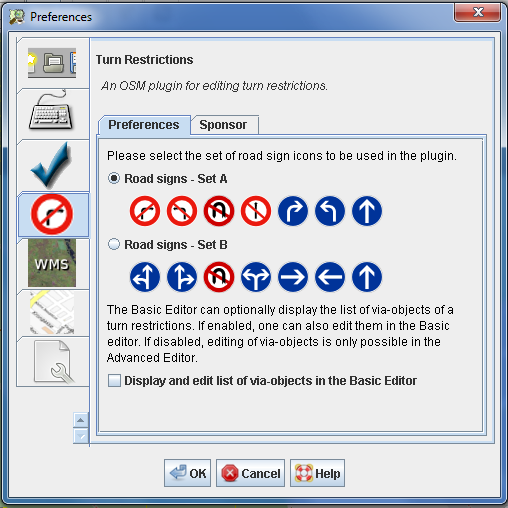Select Road signs - Set A radio button

(114, 179)
